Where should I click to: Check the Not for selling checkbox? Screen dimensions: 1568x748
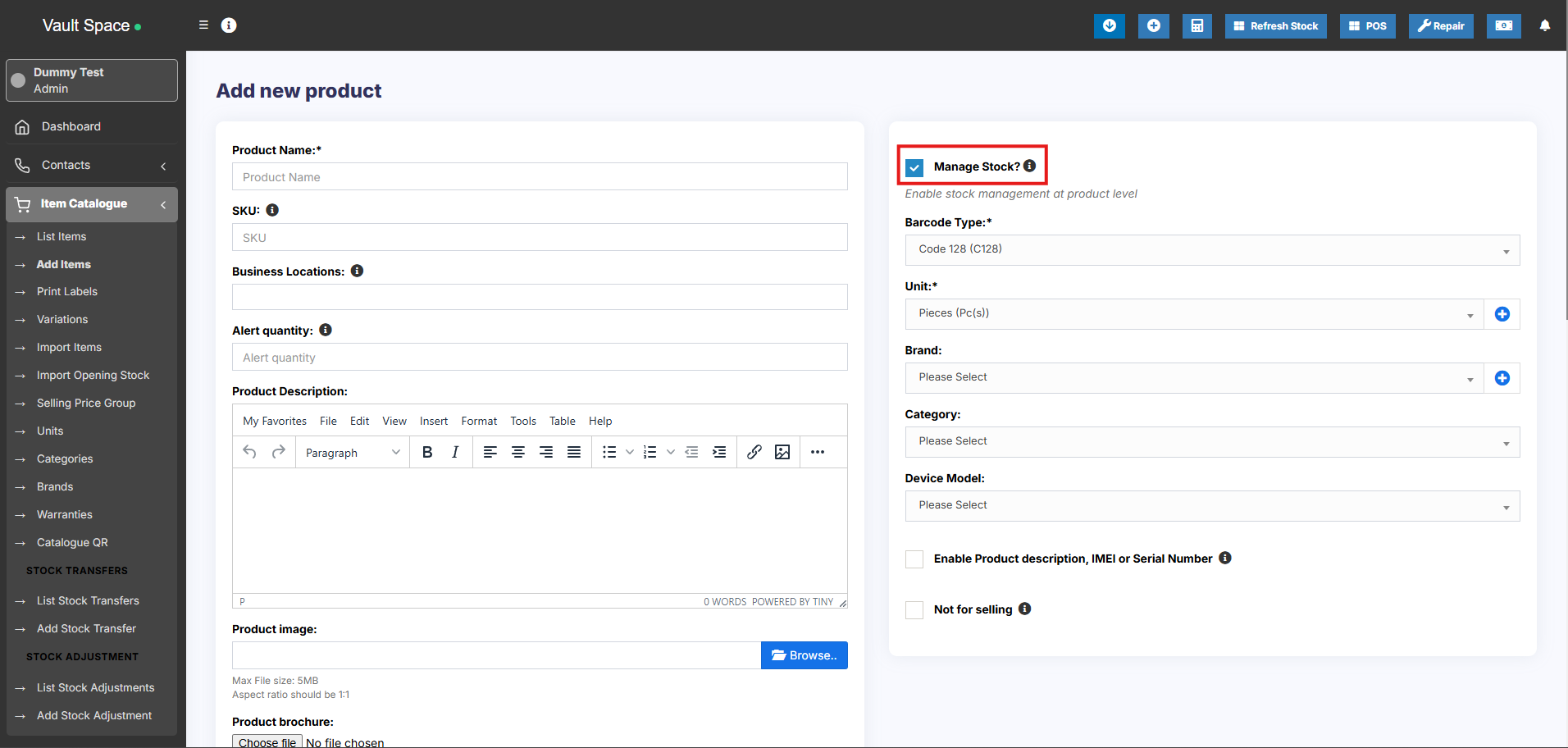pyautogui.click(x=914, y=610)
